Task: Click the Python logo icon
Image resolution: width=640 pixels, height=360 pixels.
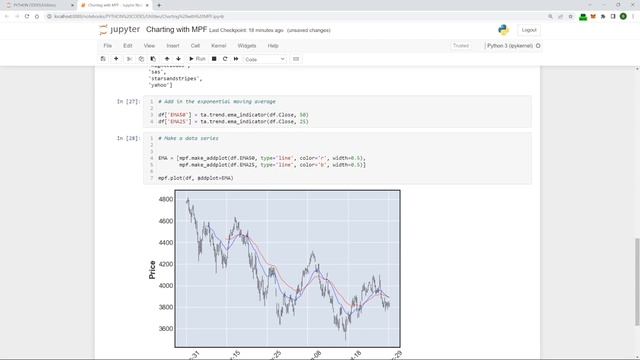Action: pyautogui.click(x=503, y=30)
